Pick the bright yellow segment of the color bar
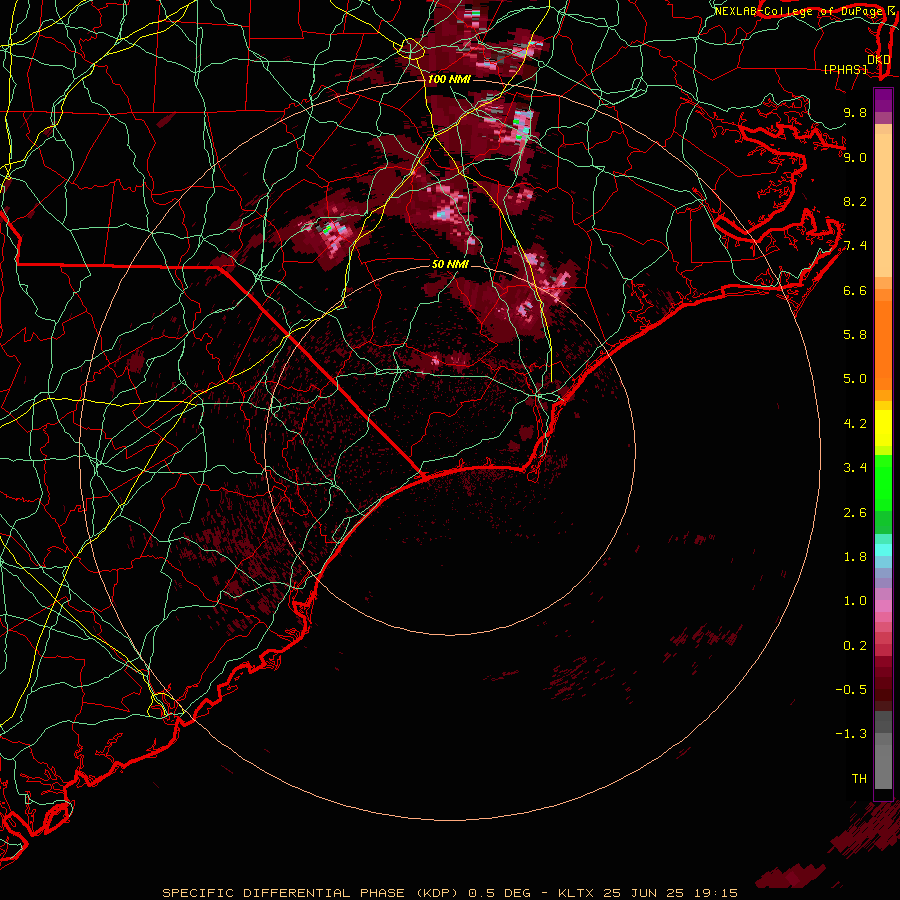This screenshot has height=900, width=900. point(883,428)
